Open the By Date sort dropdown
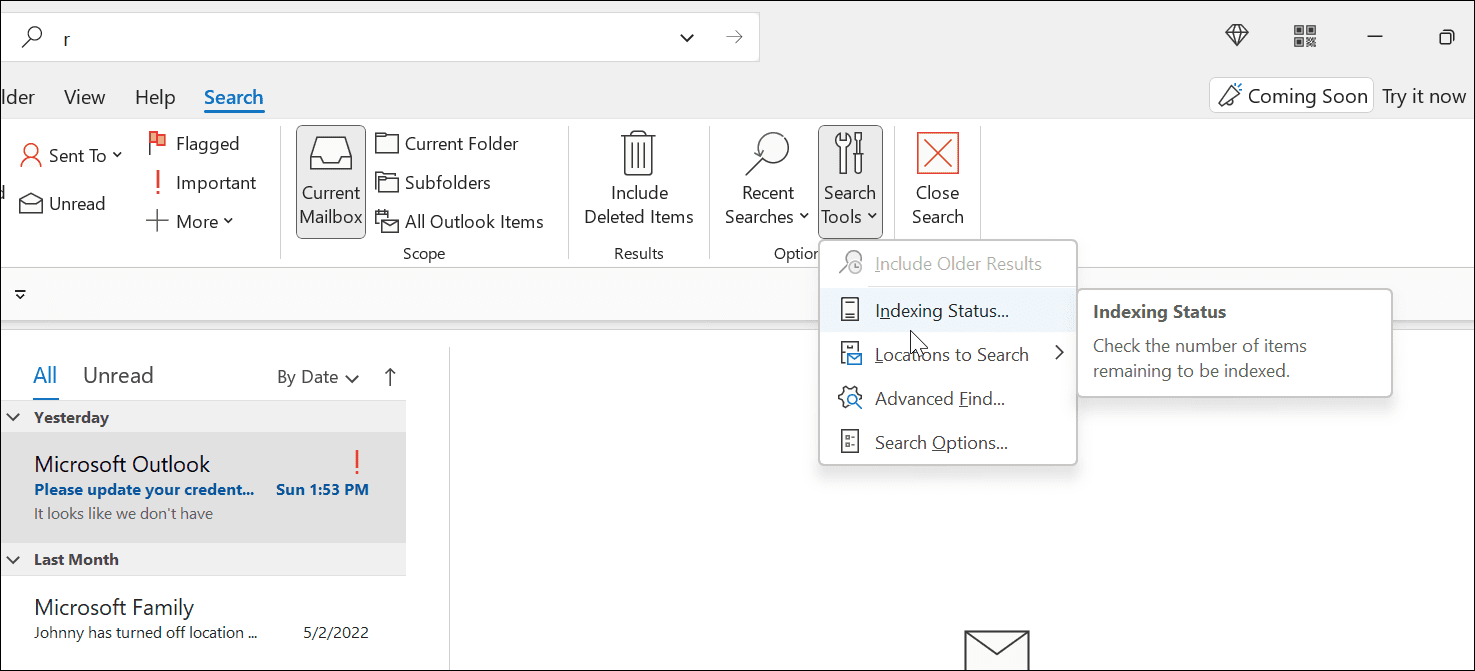 317,377
